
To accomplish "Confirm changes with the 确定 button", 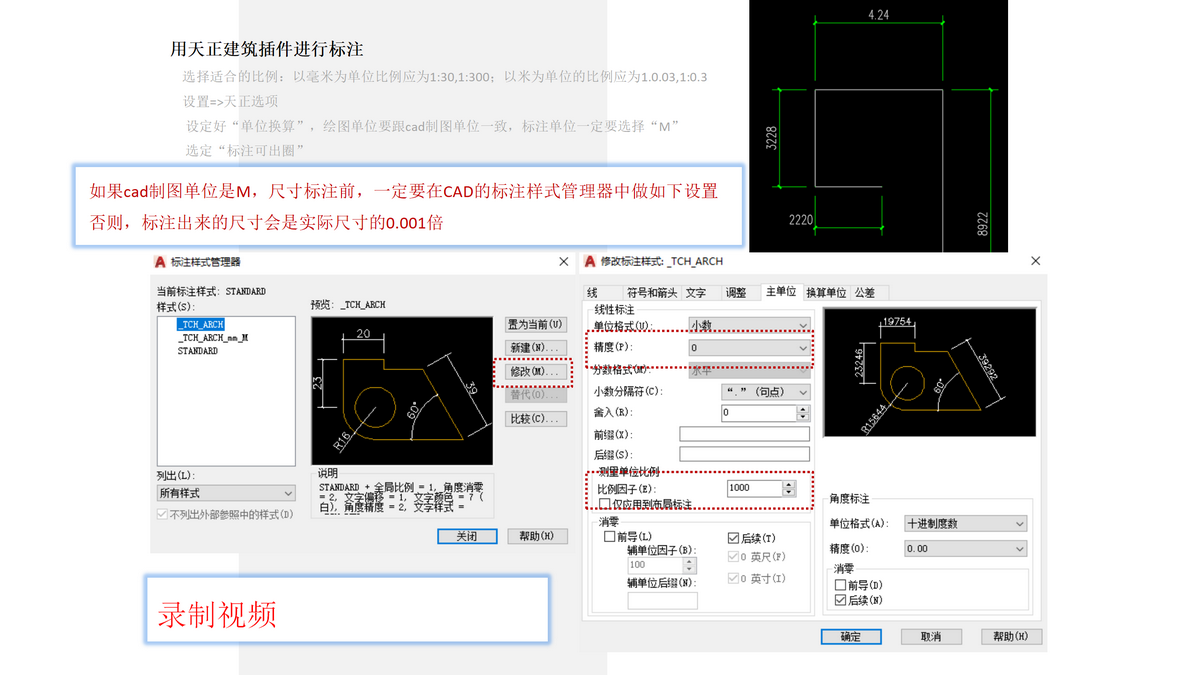I will click(x=851, y=637).
